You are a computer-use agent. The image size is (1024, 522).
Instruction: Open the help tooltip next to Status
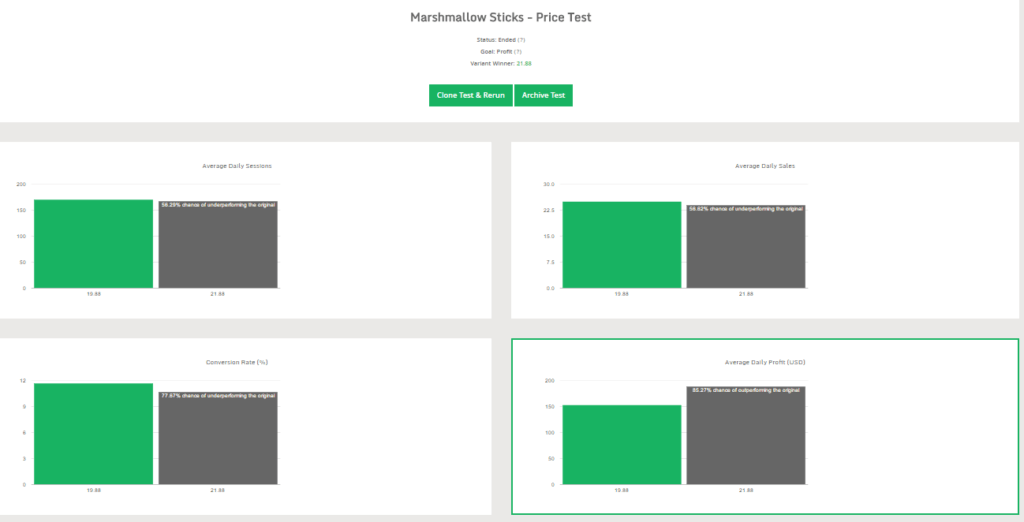pyautogui.click(x=521, y=39)
